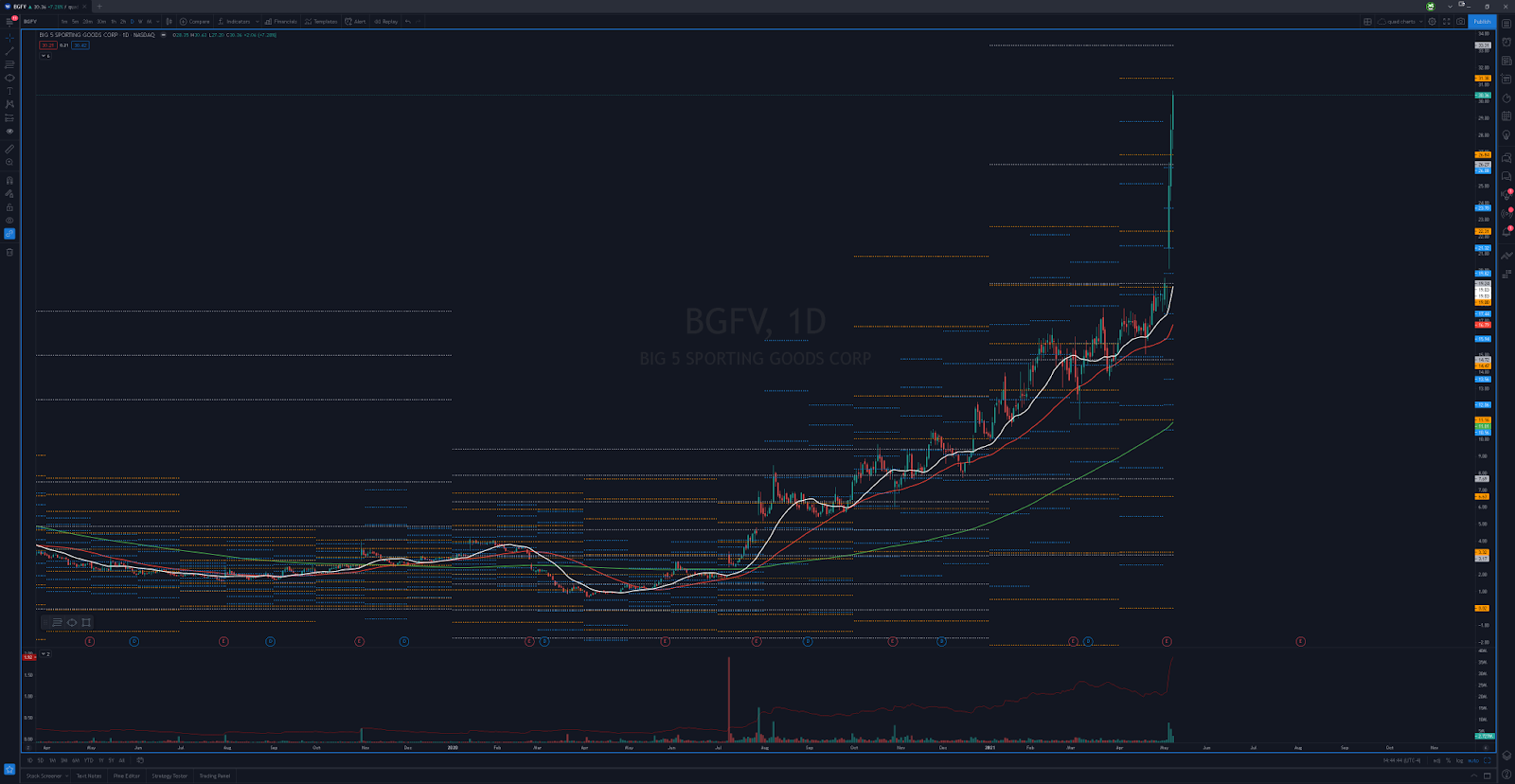Open the go to date calendar icon
1515x784 pixels.
tap(140, 760)
